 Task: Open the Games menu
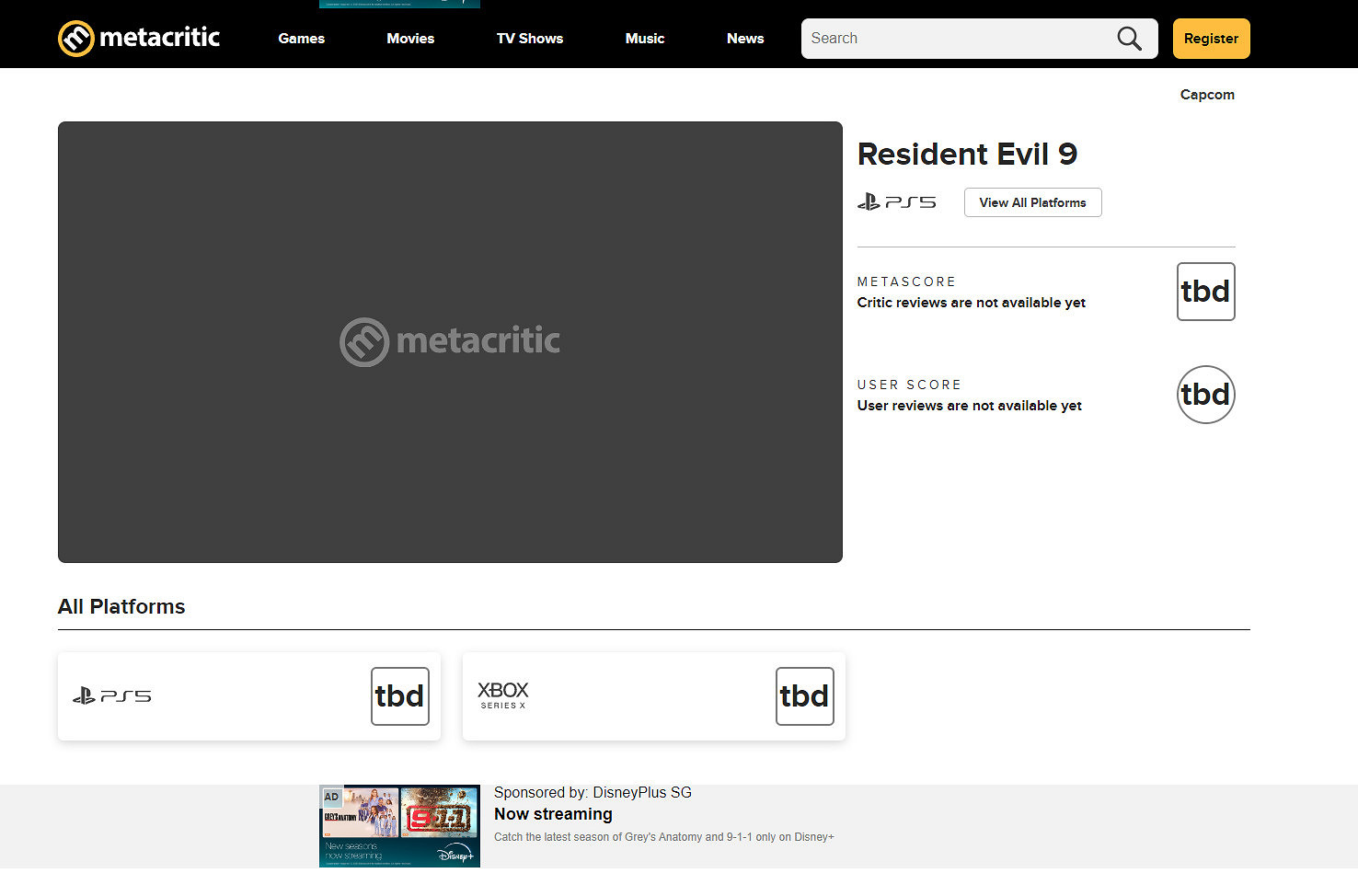(x=301, y=39)
